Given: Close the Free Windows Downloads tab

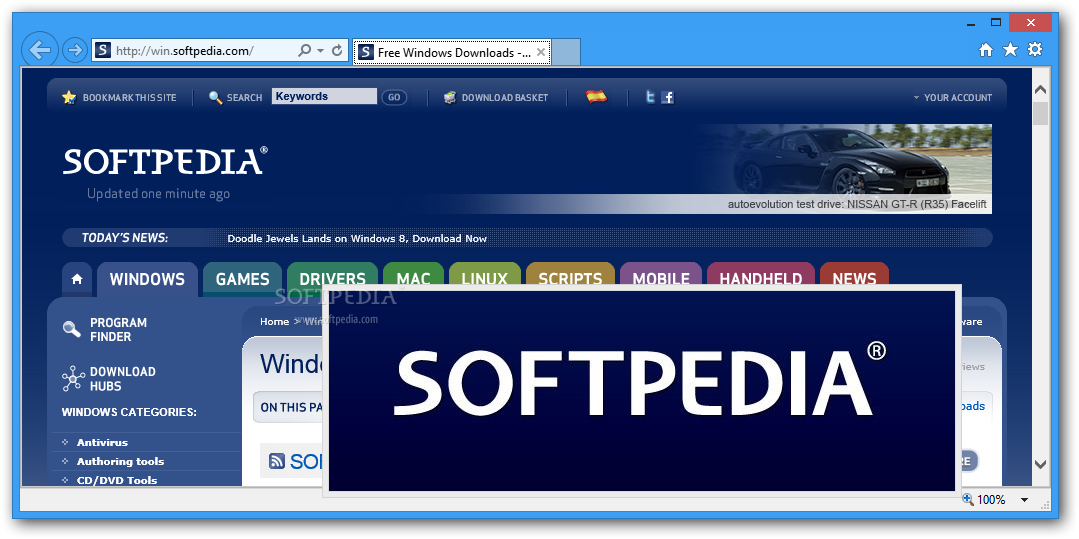Looking at the screenshot, I should pyautogui.click(x=541, y=52).
